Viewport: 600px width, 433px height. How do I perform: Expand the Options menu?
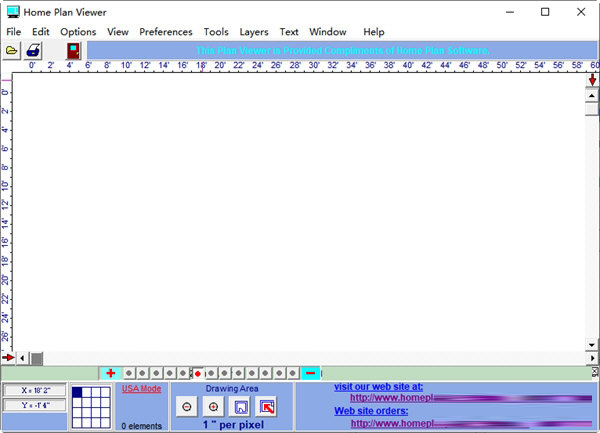tap(78, 32)
